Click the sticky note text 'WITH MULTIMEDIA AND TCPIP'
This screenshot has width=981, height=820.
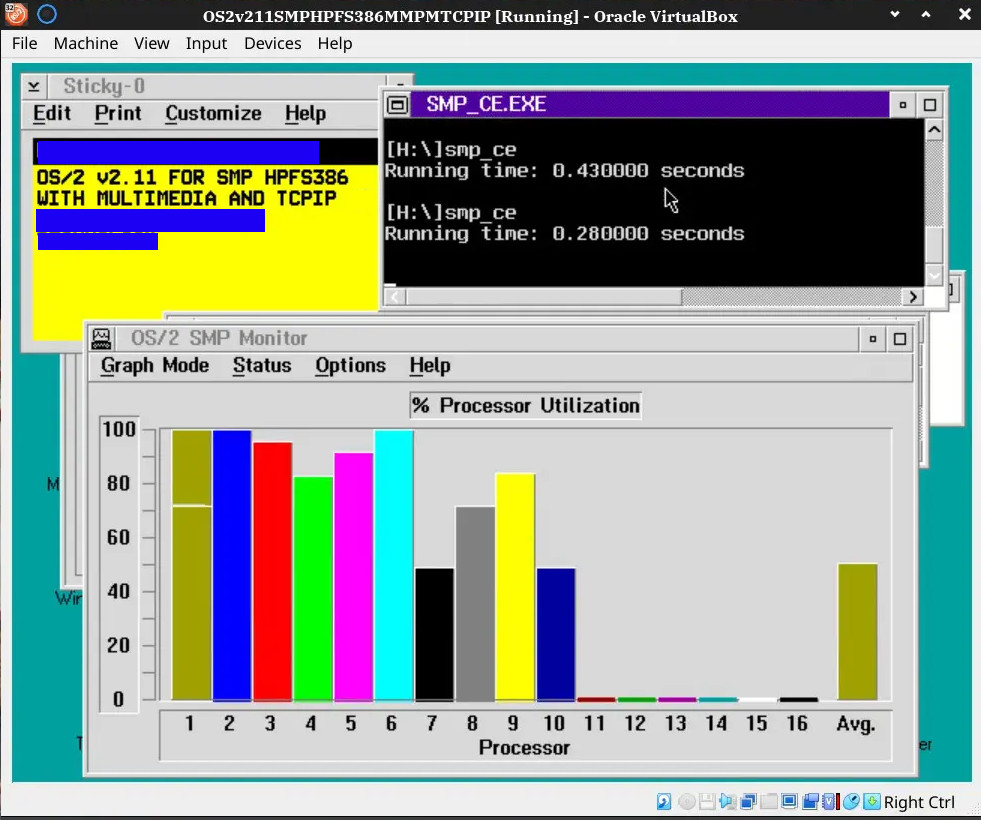(186, 198)
